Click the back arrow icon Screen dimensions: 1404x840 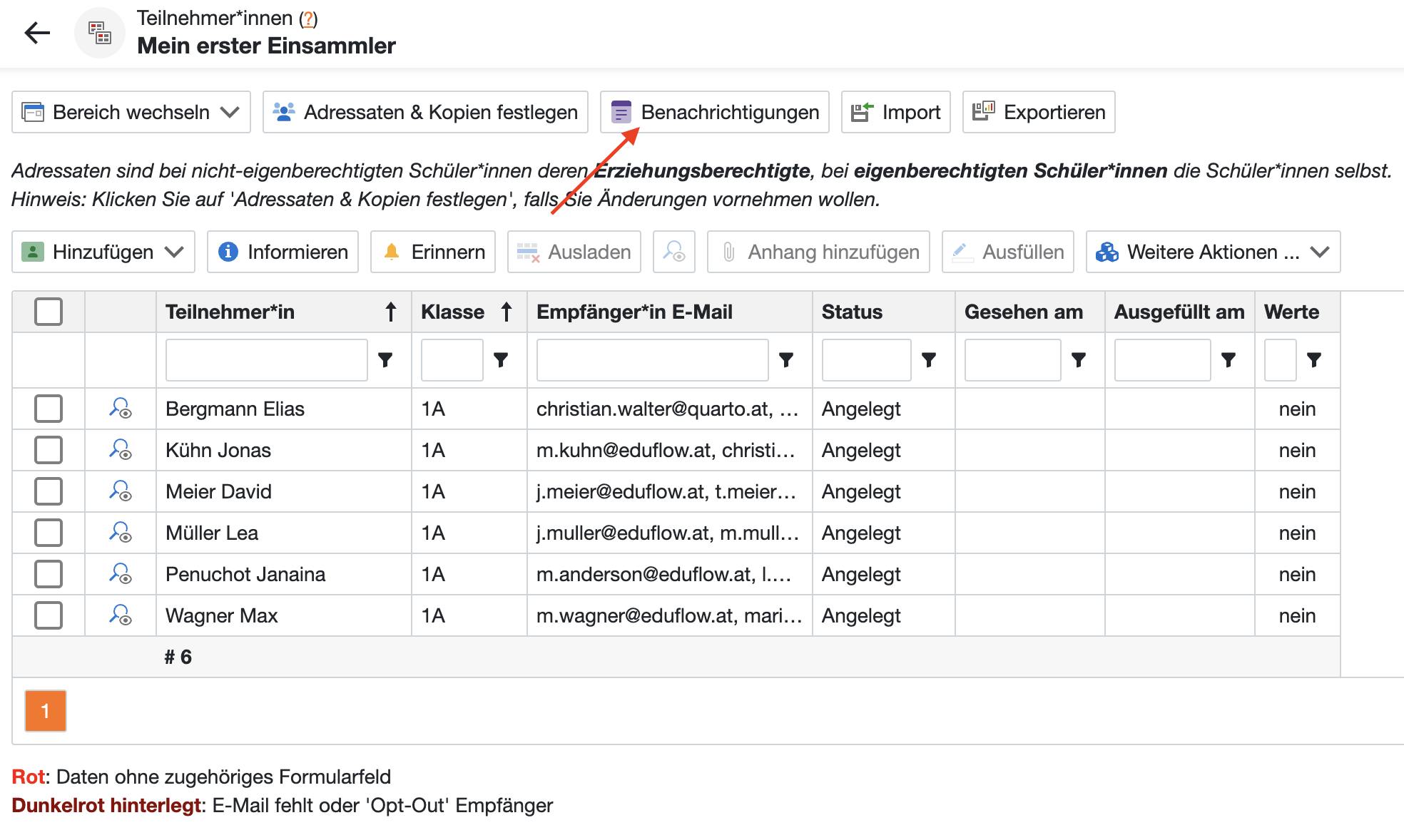pyautogui.click(x=37, y=33)
